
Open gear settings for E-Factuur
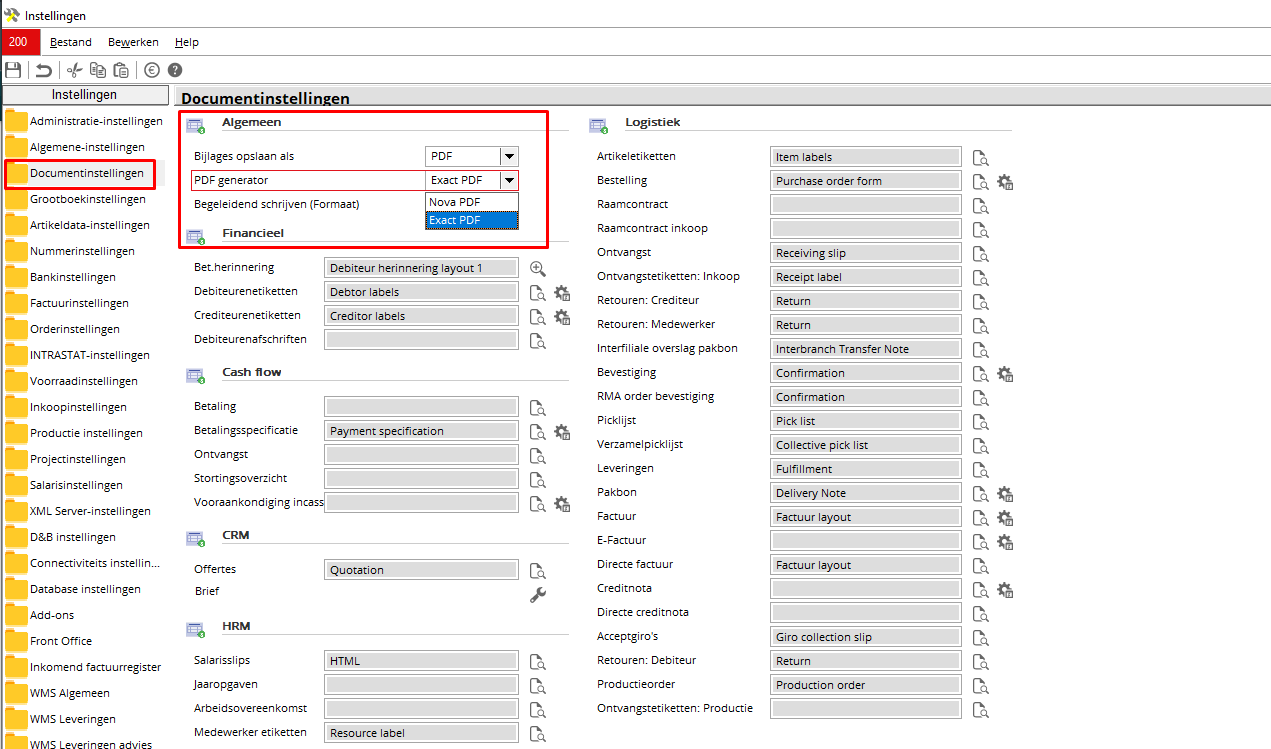coord(1006,541)
